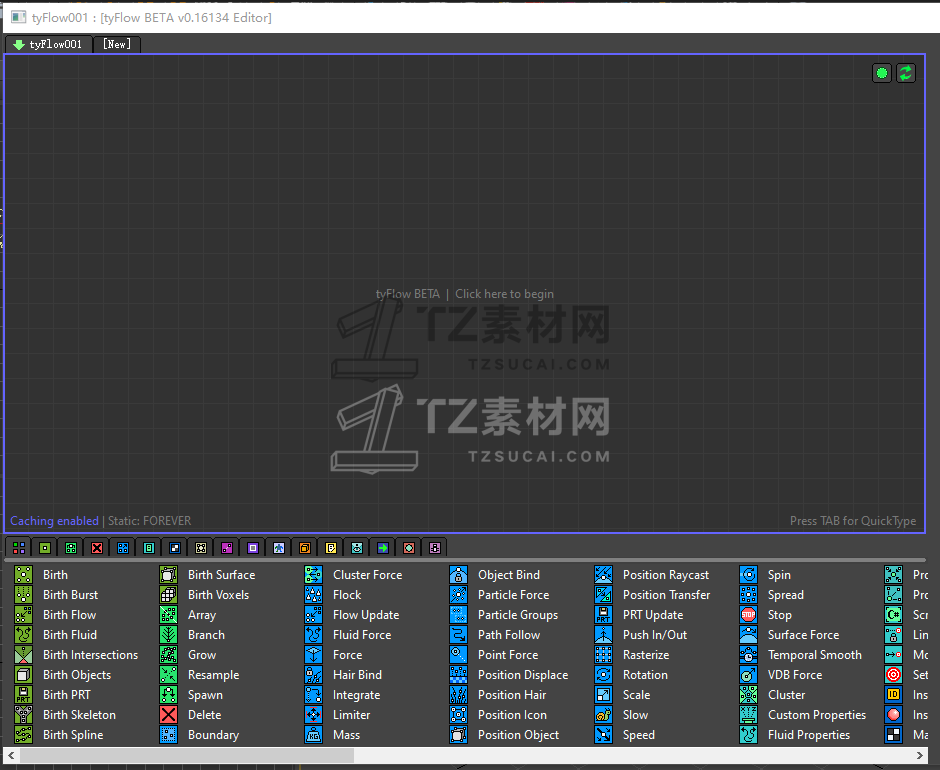The image size is (940, 770).
Task: Select the Array operator icon
Action: [168, 615]
